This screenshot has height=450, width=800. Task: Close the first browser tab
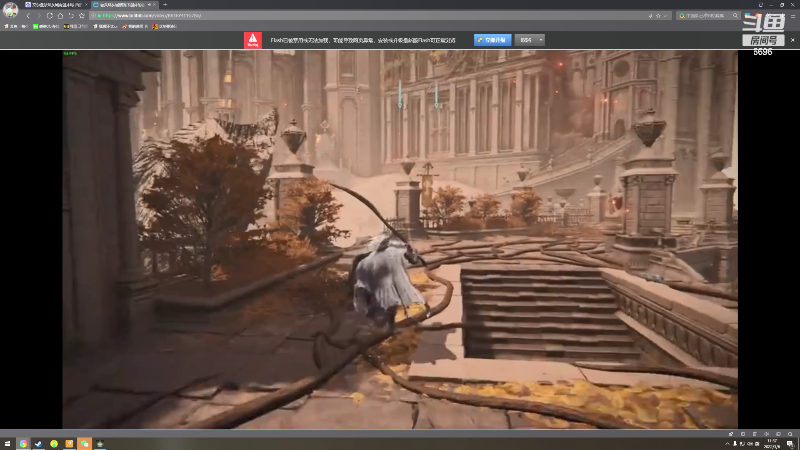tap(86, 5)
